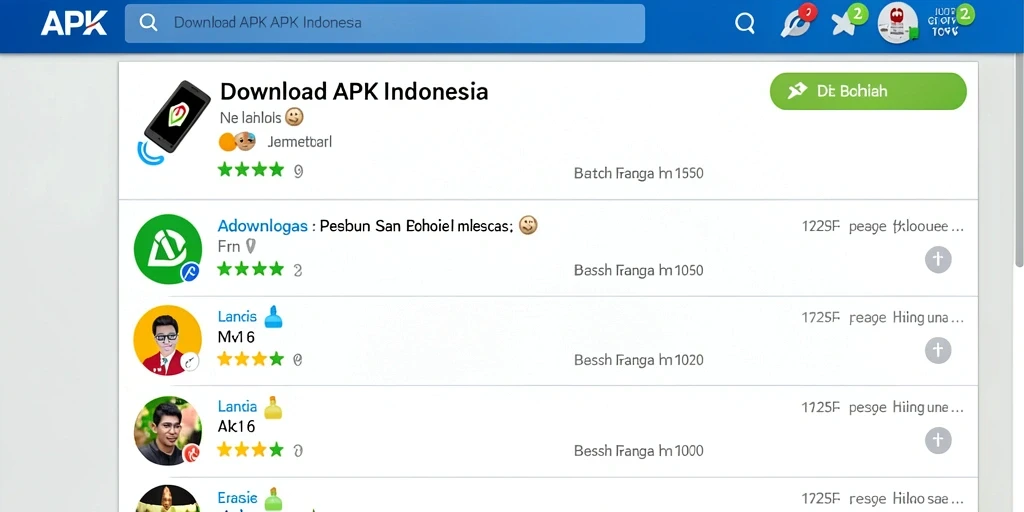The width and height of the screenshot is (1024, 512).
Task: Click the Mv16 name text
Action: (236, 338)
